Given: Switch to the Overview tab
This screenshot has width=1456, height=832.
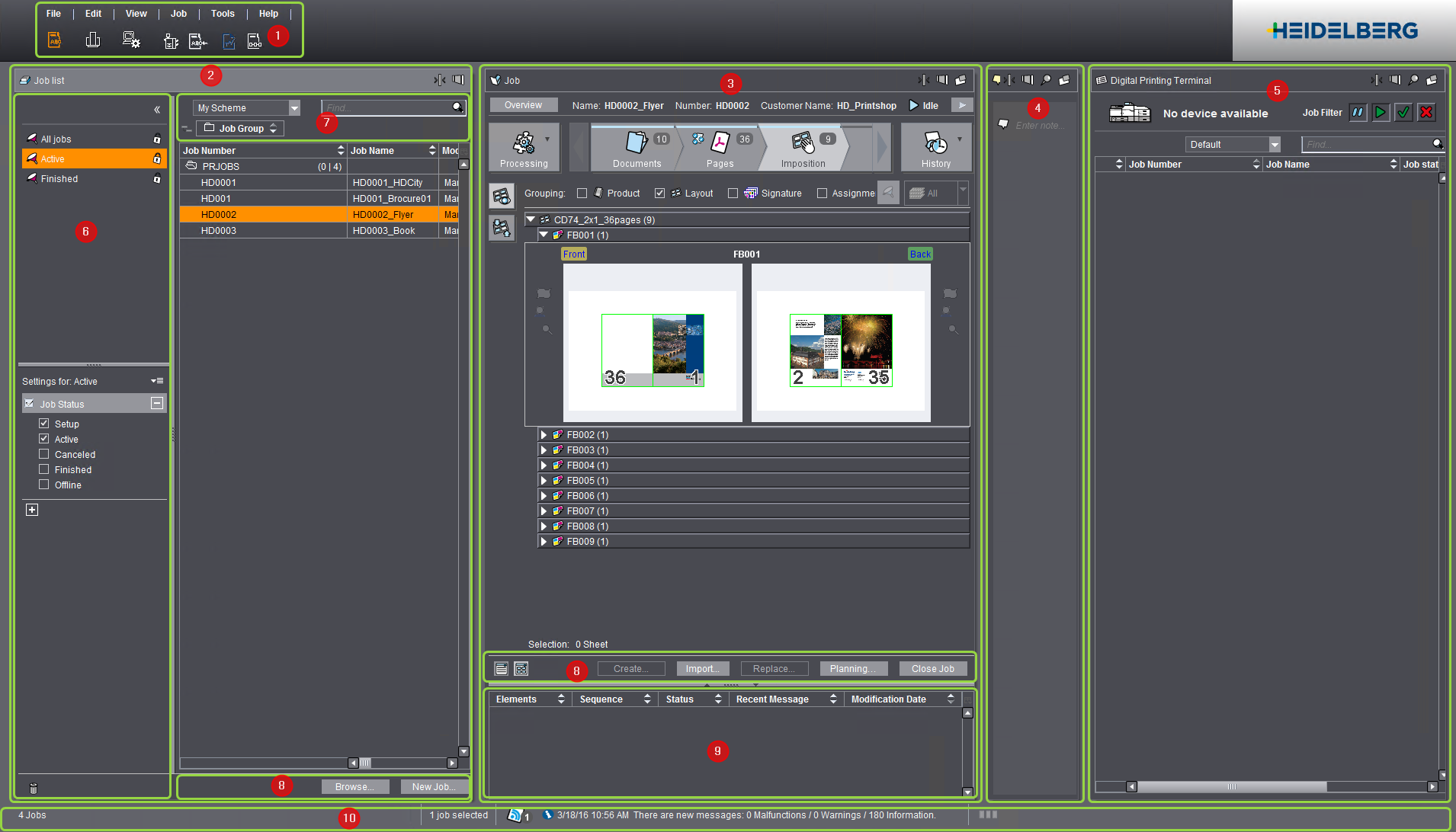Looking at the screenshot, I should (x=523, y=105).
